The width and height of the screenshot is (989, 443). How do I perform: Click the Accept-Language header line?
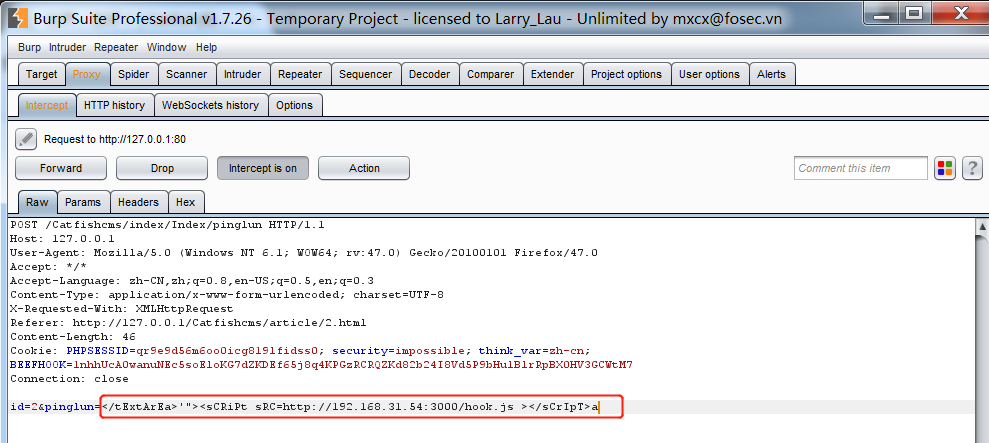click(192, 280)
